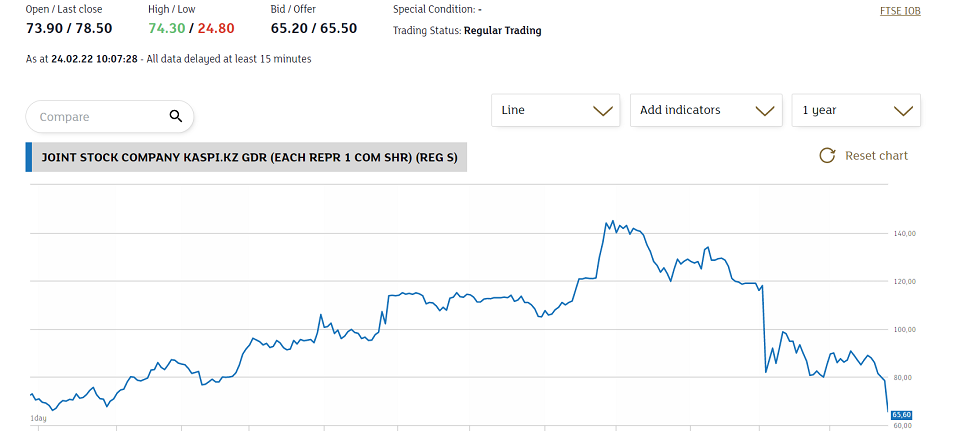Select the JOINT STOCK COMPANY KASPI.KZ GDR label
Viewport: 954px width, 431px height.
249,157
